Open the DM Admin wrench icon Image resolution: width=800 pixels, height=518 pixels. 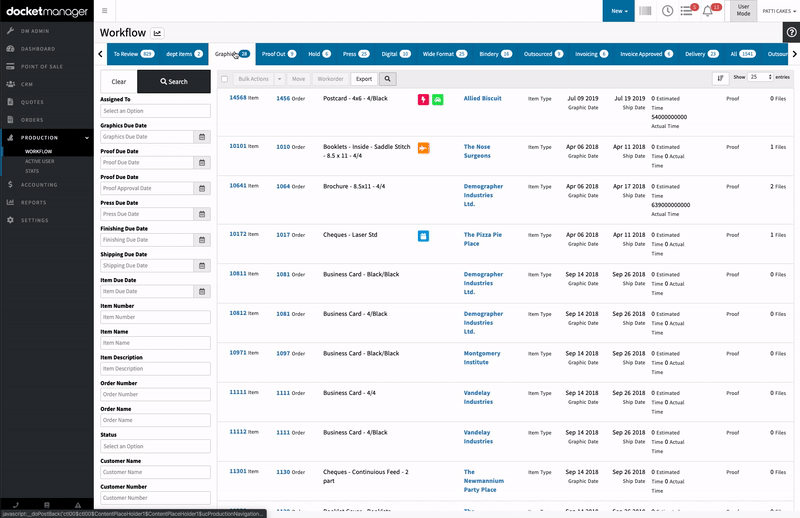10,31
